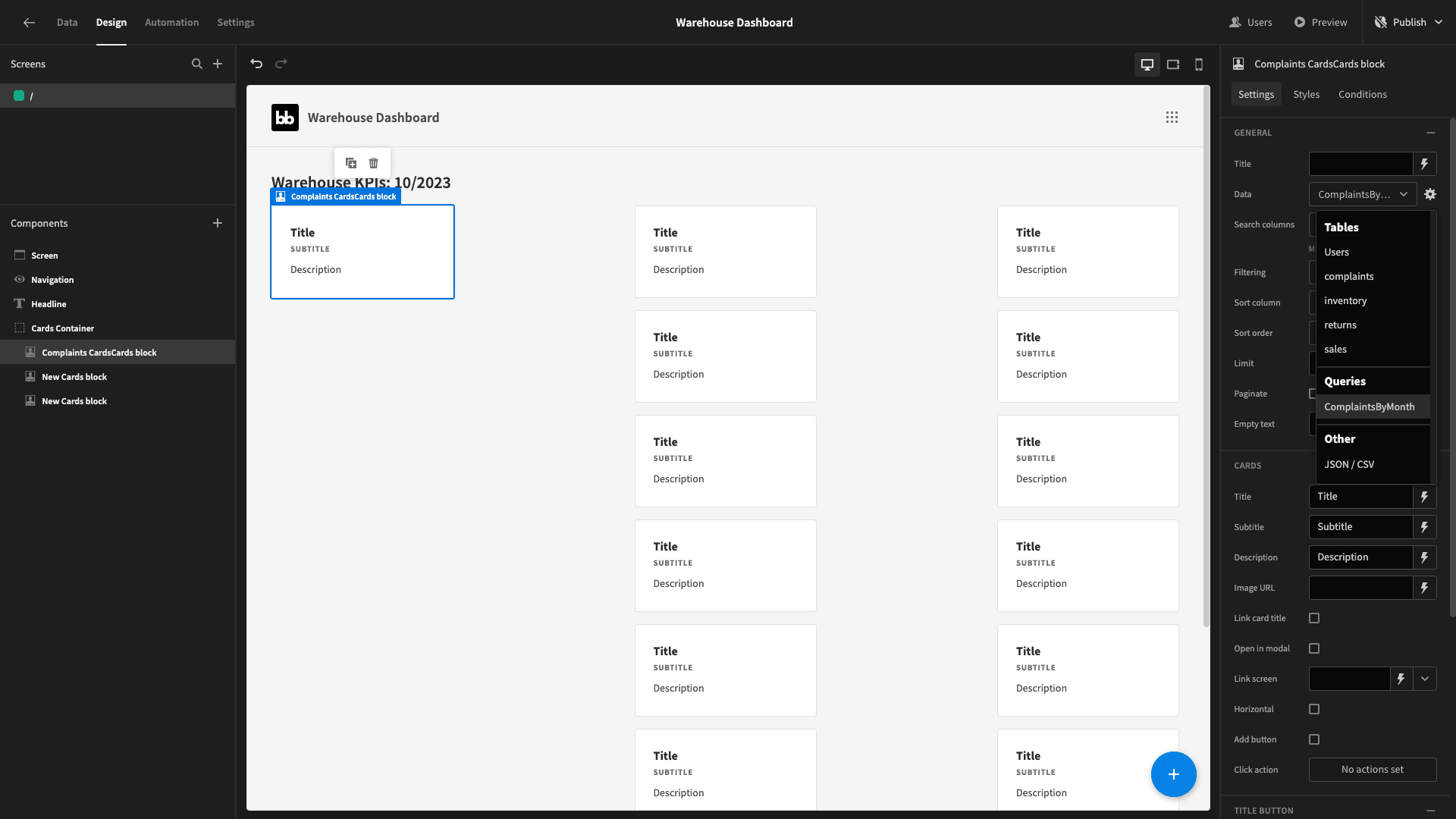This screenshot has width=1456, height=819.
Task: Select the inventory table option
Action: point(1373,301)
